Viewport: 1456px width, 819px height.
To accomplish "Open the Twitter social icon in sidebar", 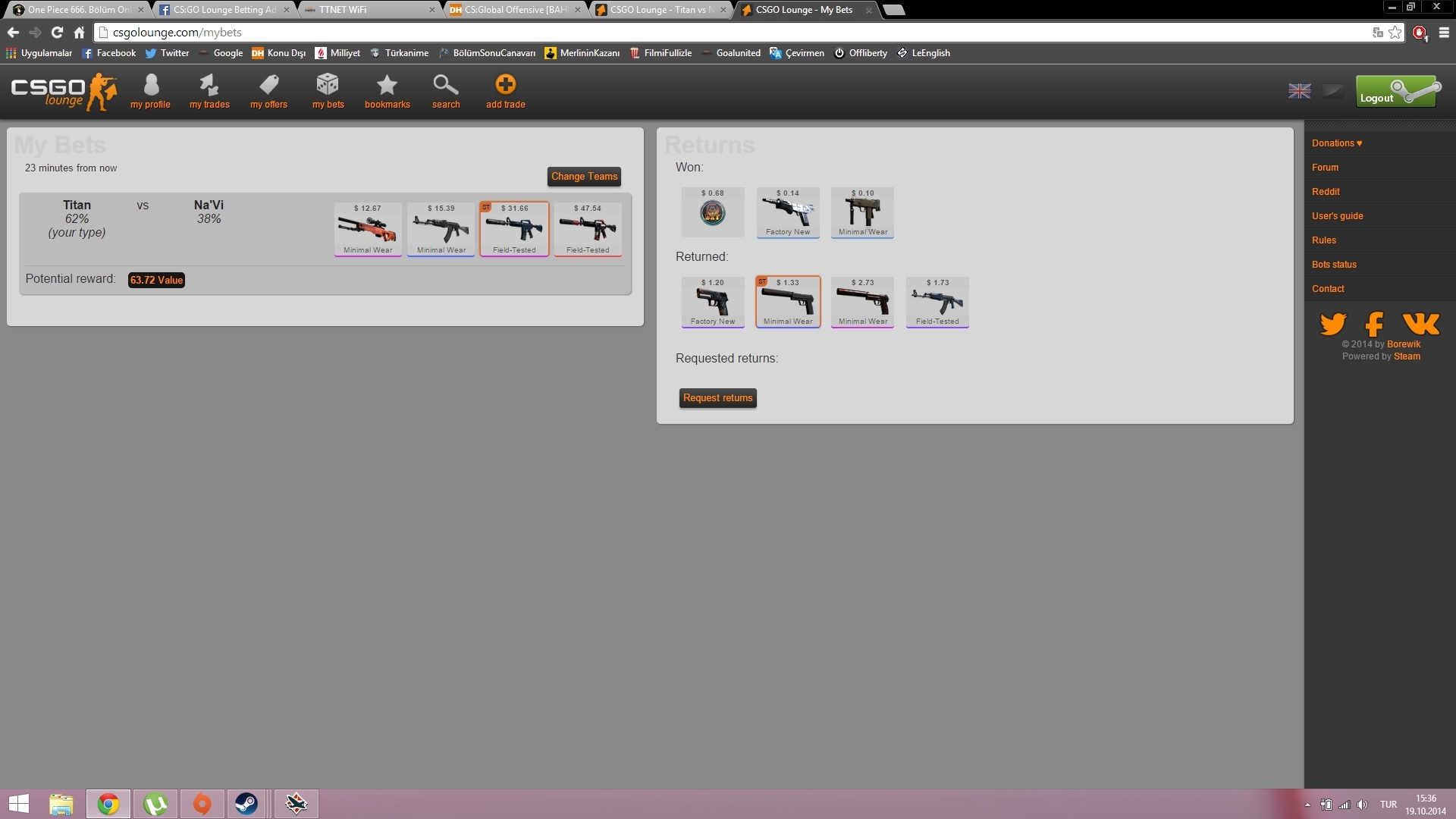I will pyautogui.click(x=1333, y=324).
